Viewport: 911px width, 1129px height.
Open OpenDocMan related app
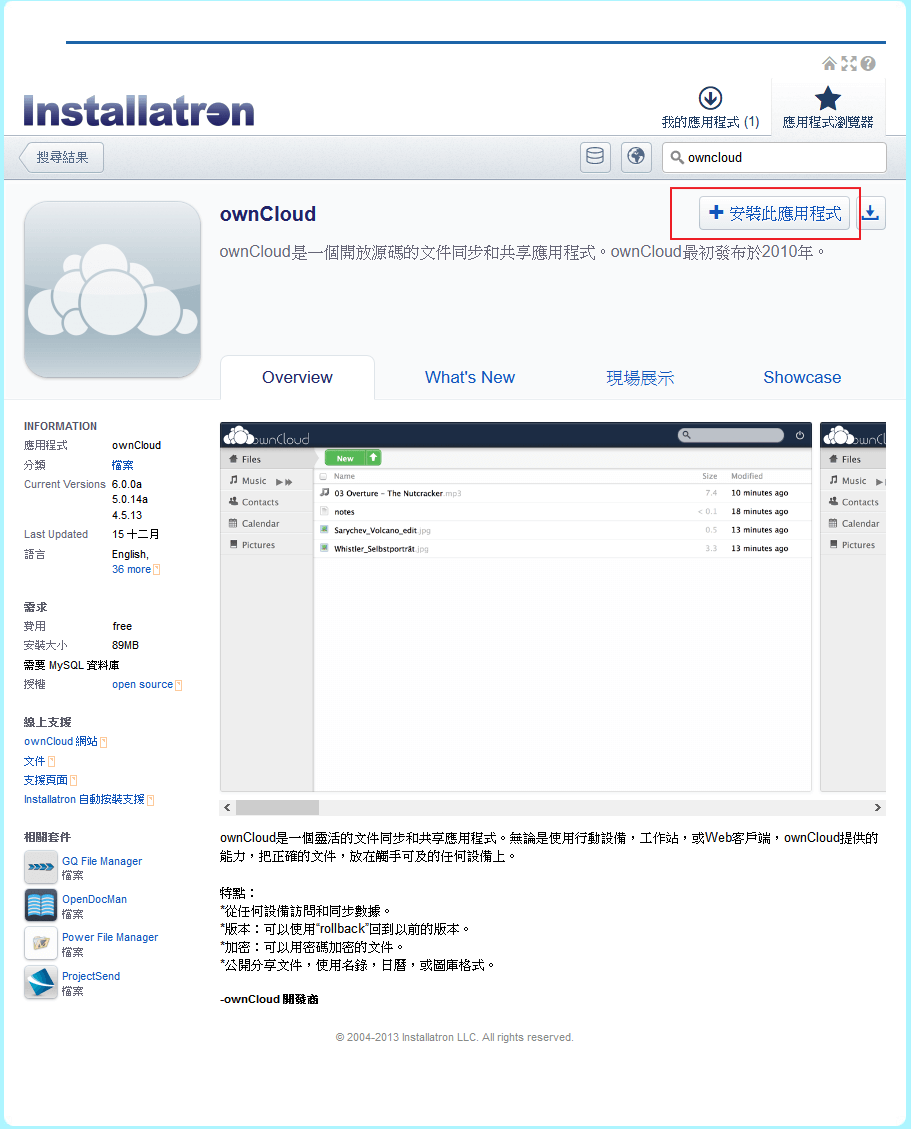pos(94,899)
